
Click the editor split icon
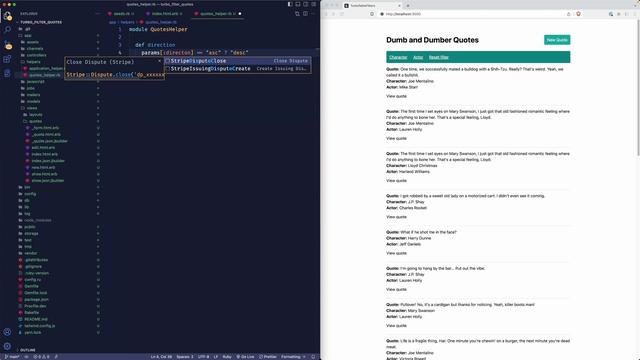click(x=305, y=13)
